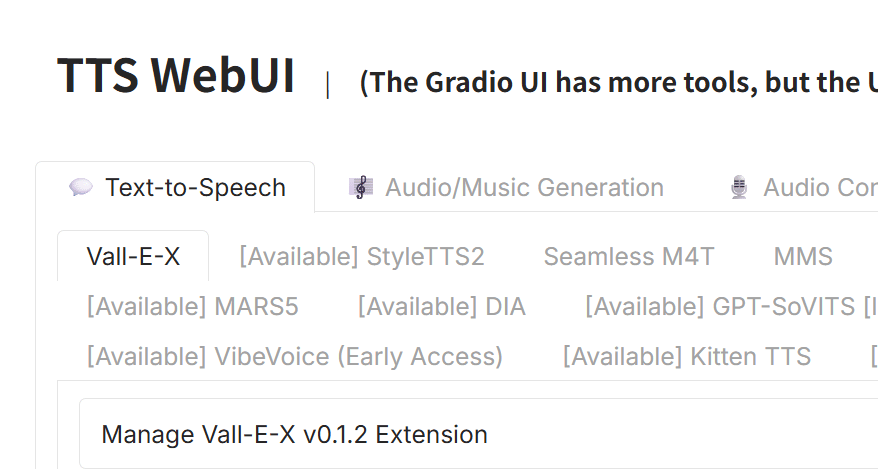The width and height of the screenshot is (878, 469).
Task: Click the TTS WebUI title heading
Action: pos(176,76)
